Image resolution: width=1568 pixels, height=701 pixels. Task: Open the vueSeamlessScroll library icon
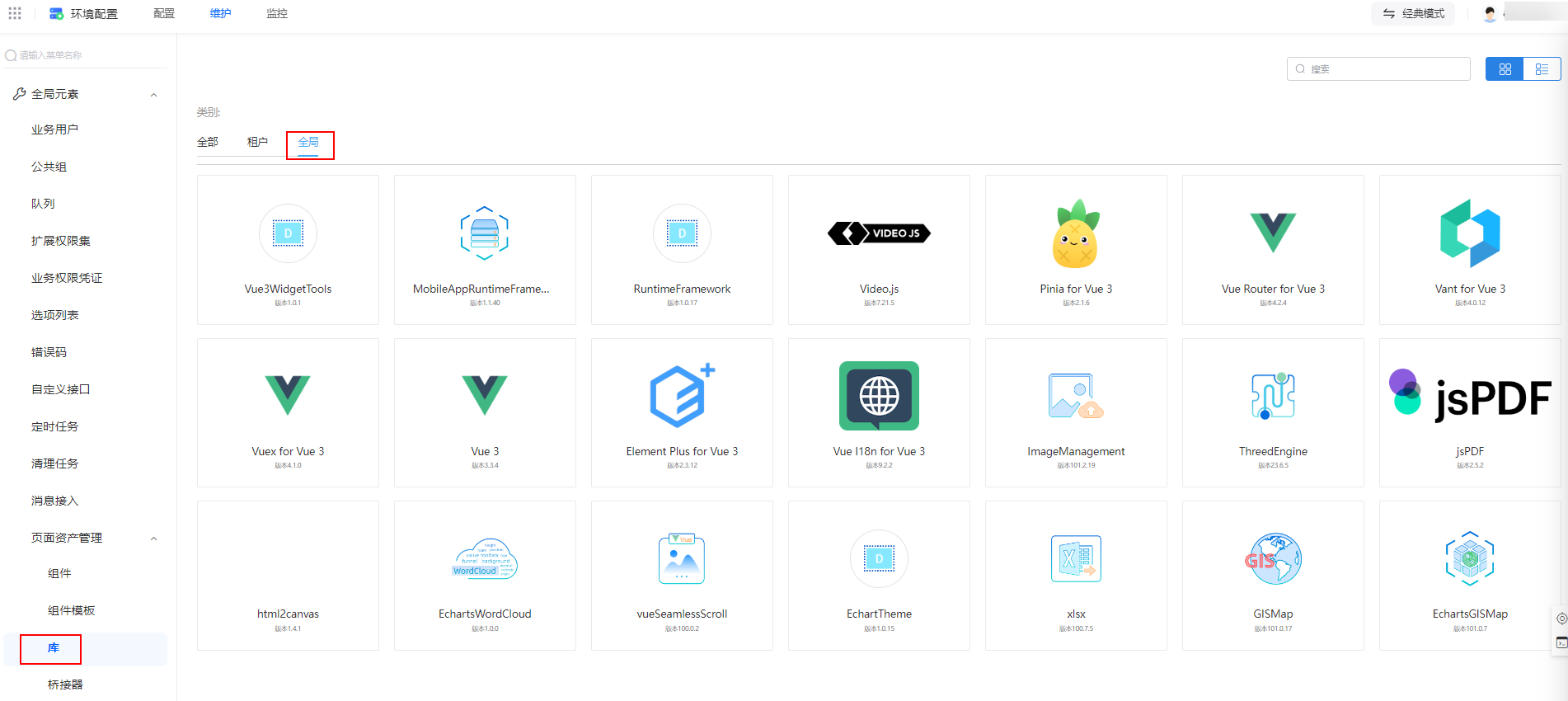682,558
